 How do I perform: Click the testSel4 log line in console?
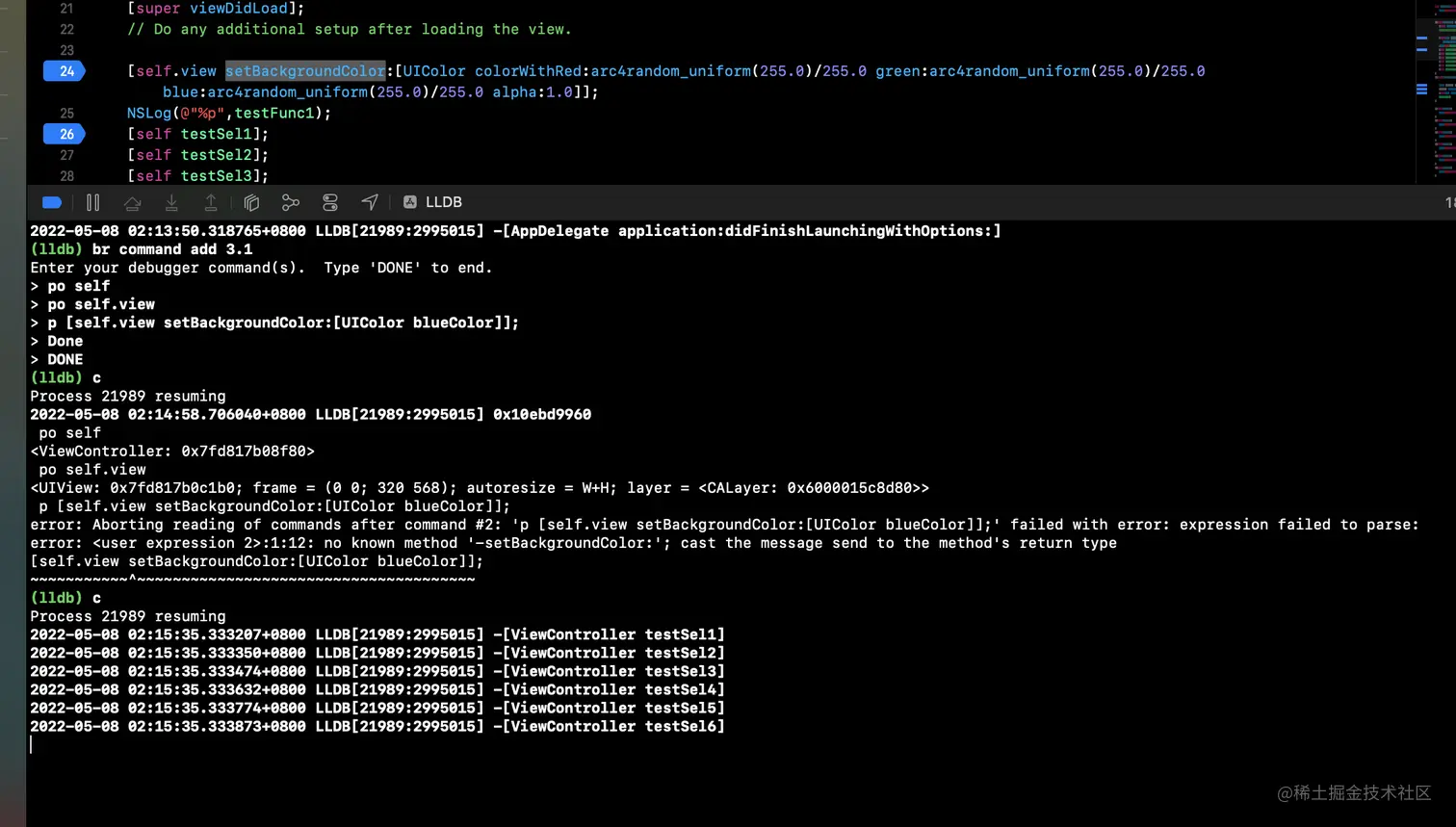point(377,690)
